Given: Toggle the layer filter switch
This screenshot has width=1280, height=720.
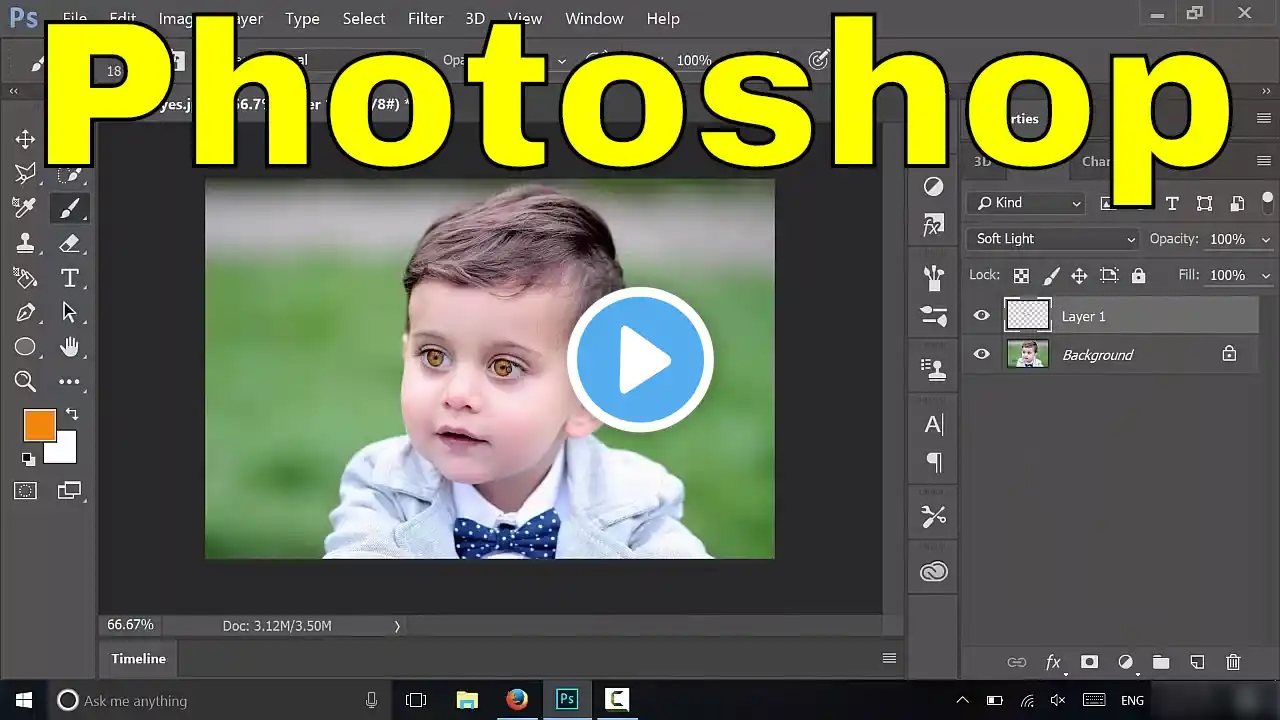Looking at the screenshot, I should (x=1268, y=201).
